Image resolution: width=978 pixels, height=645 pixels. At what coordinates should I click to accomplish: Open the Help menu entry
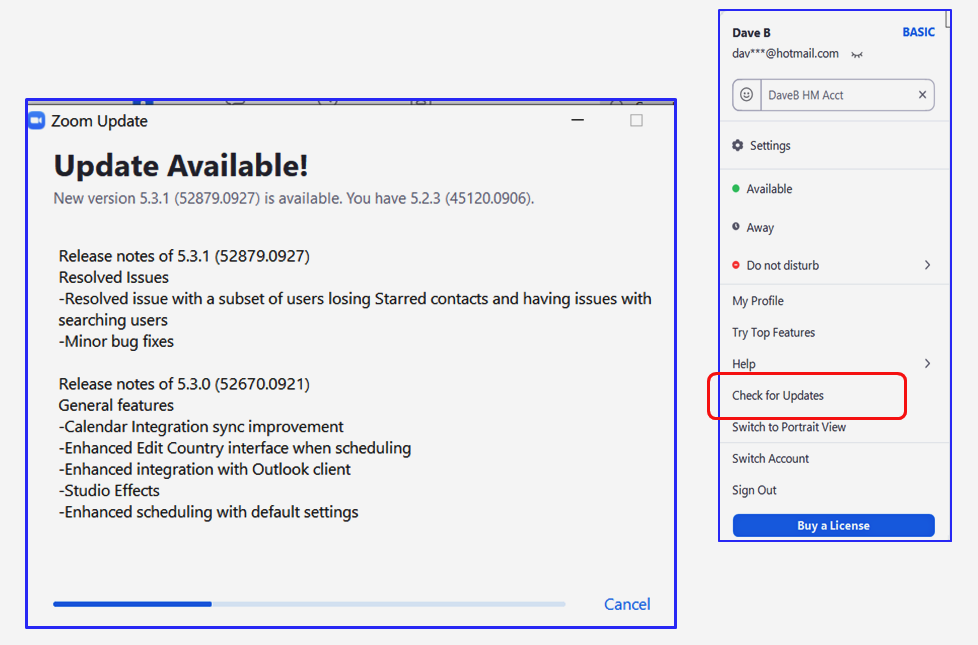click(744, 364)
